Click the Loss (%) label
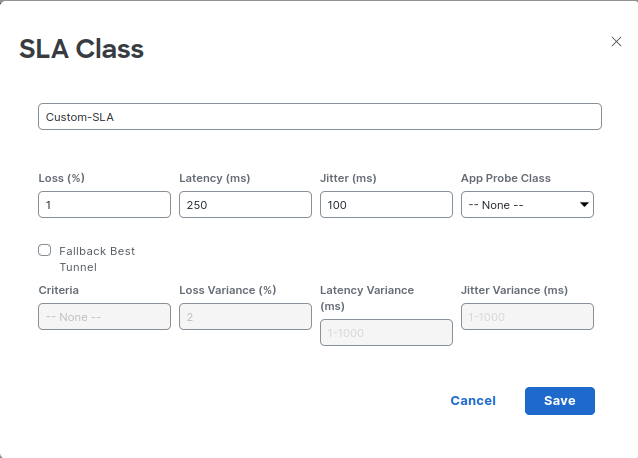This screenshot has width=638, height=458. [61, 178]
